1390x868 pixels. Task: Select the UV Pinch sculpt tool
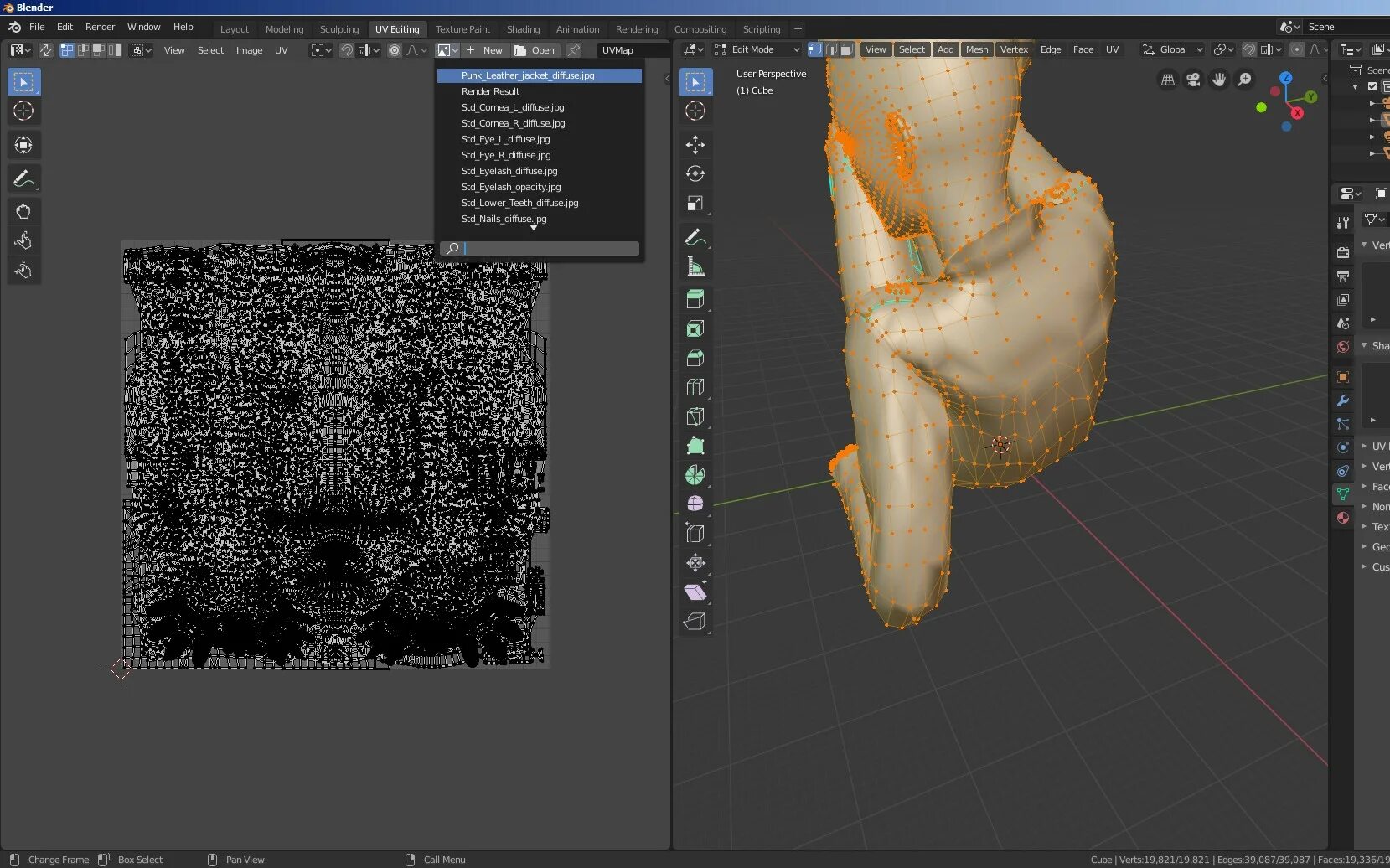(x=23, y=271)
